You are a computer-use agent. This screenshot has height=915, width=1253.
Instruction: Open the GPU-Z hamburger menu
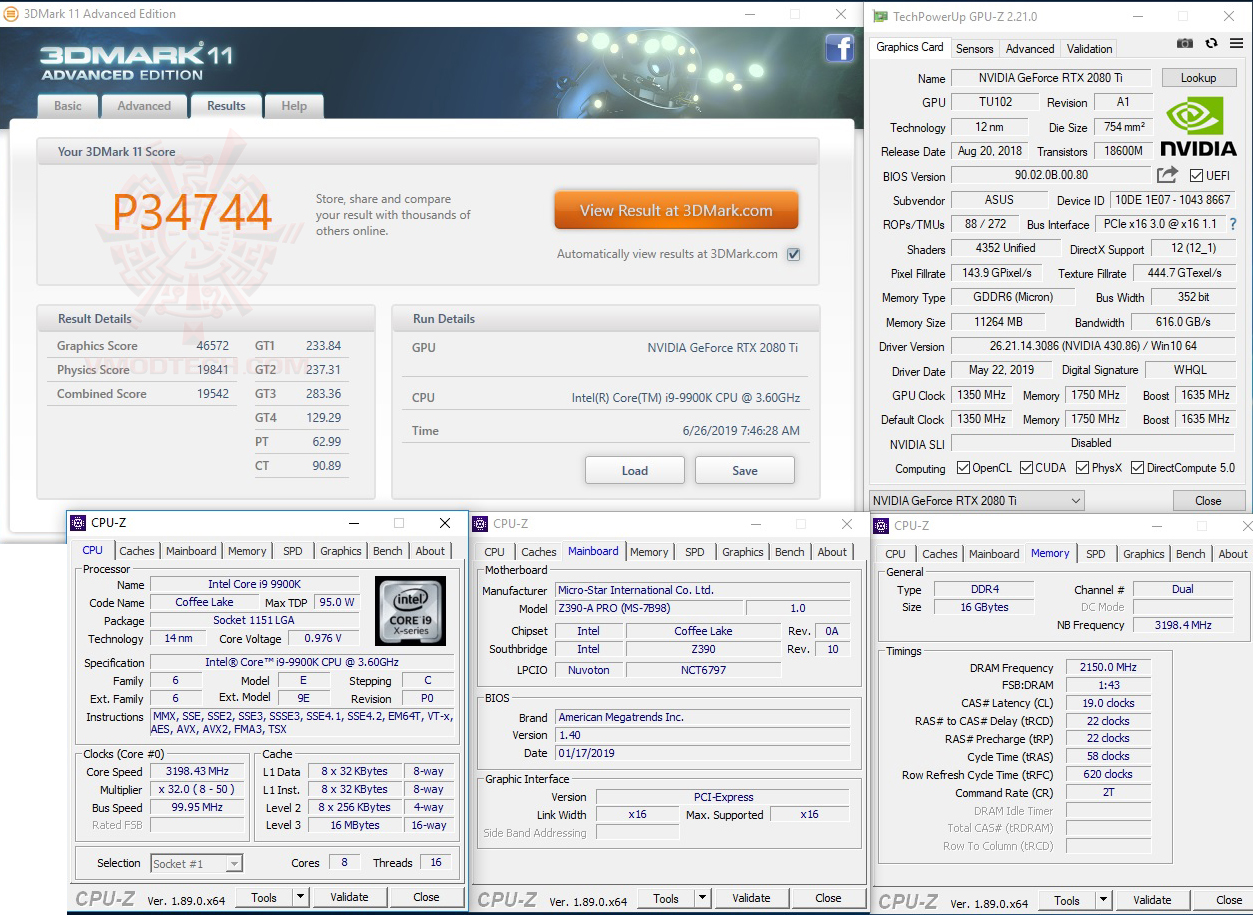tap(1237, 43)
